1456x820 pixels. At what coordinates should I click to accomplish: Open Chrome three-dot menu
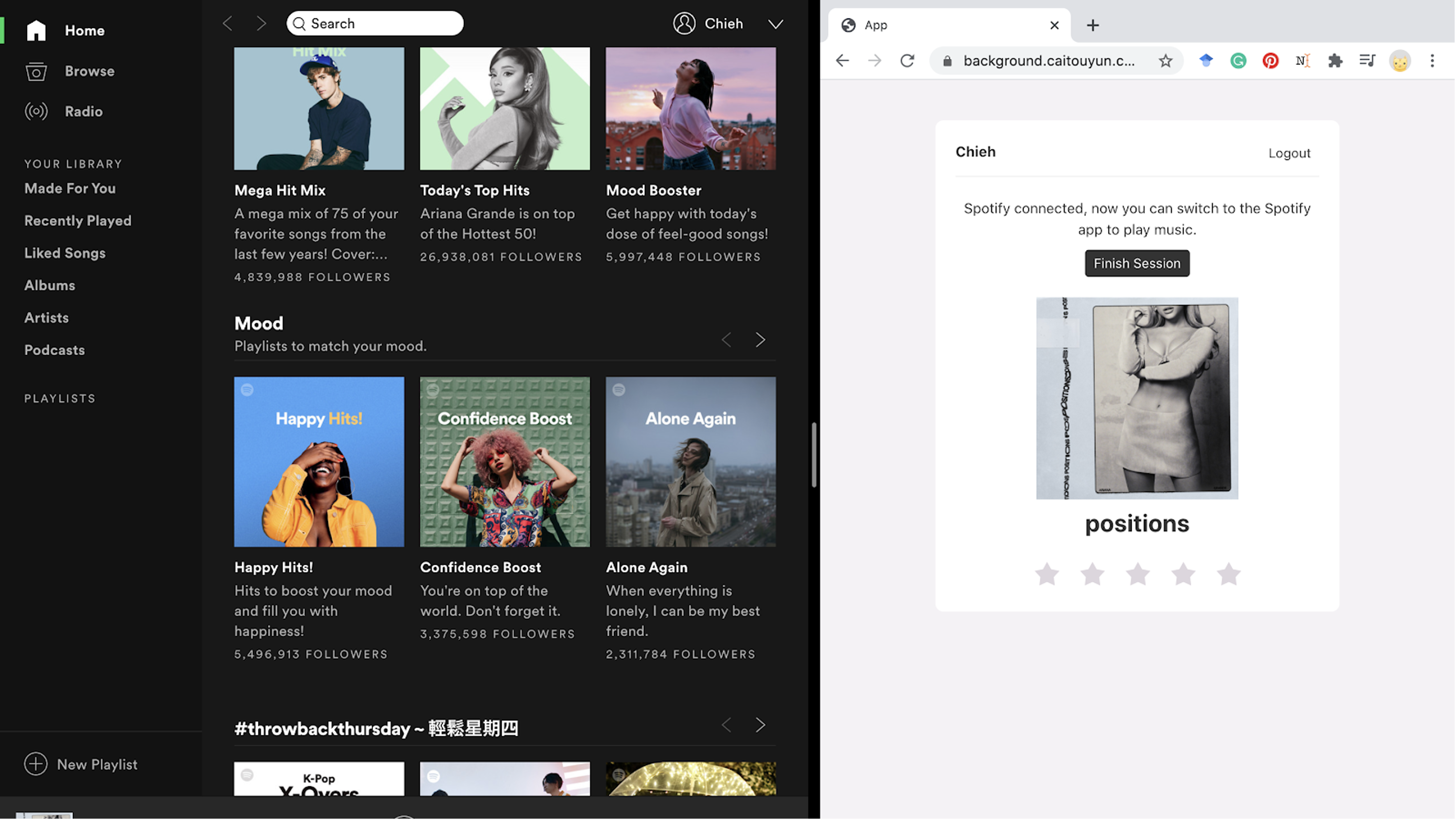click(1432, 61)
